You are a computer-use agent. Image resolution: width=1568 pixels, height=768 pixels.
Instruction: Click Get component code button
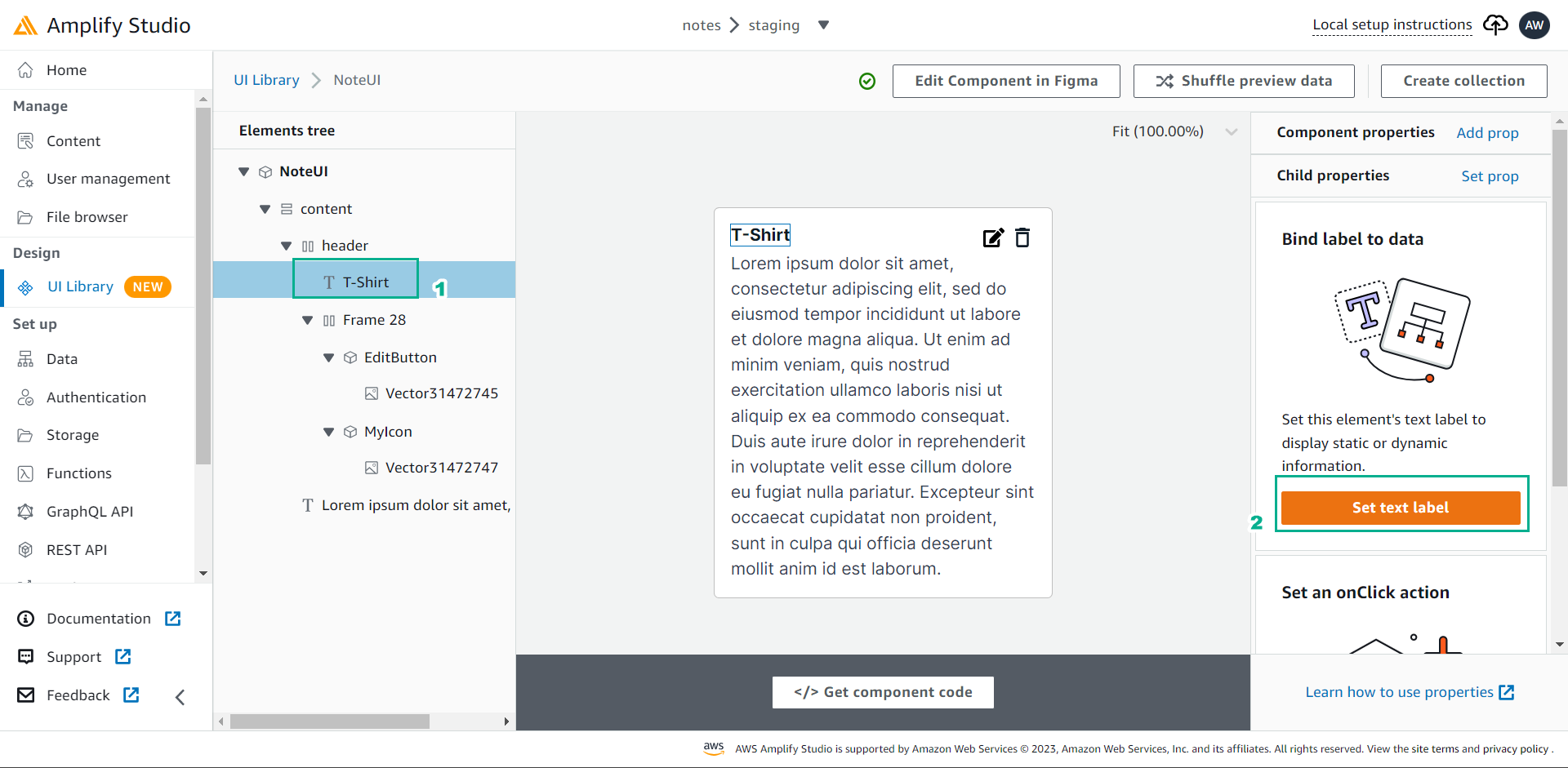pos(883,692)
